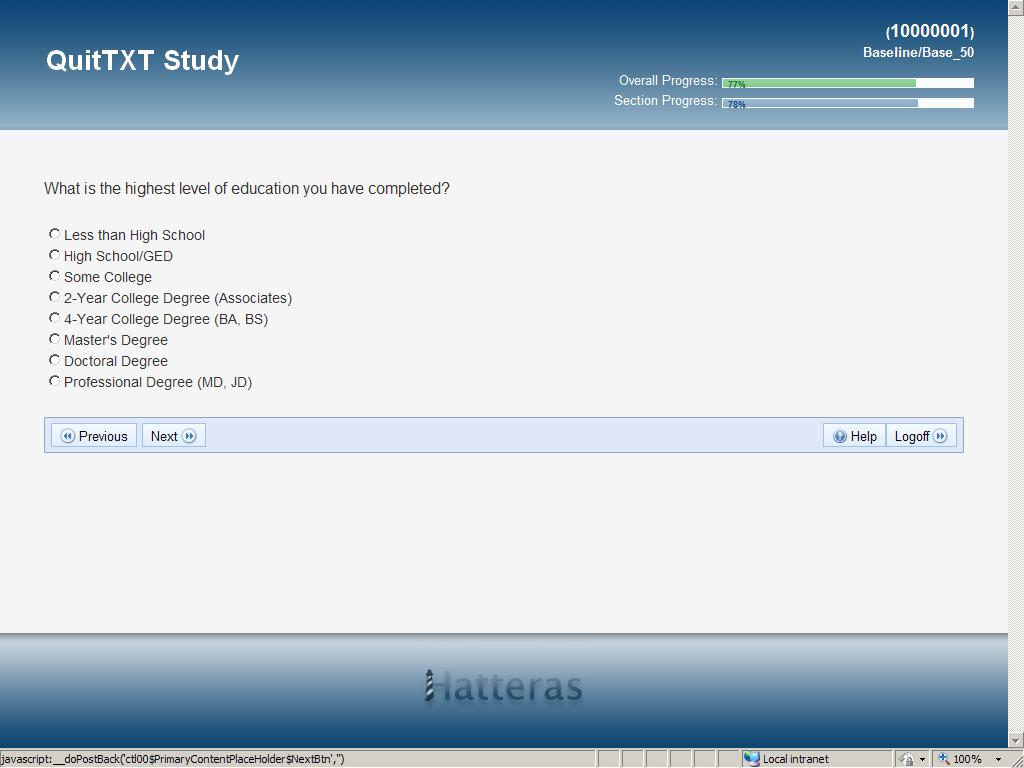Image resolution: width=1024 pixels, height=768 pixels.
Task: Open the Help button
Action: [854, 436]
